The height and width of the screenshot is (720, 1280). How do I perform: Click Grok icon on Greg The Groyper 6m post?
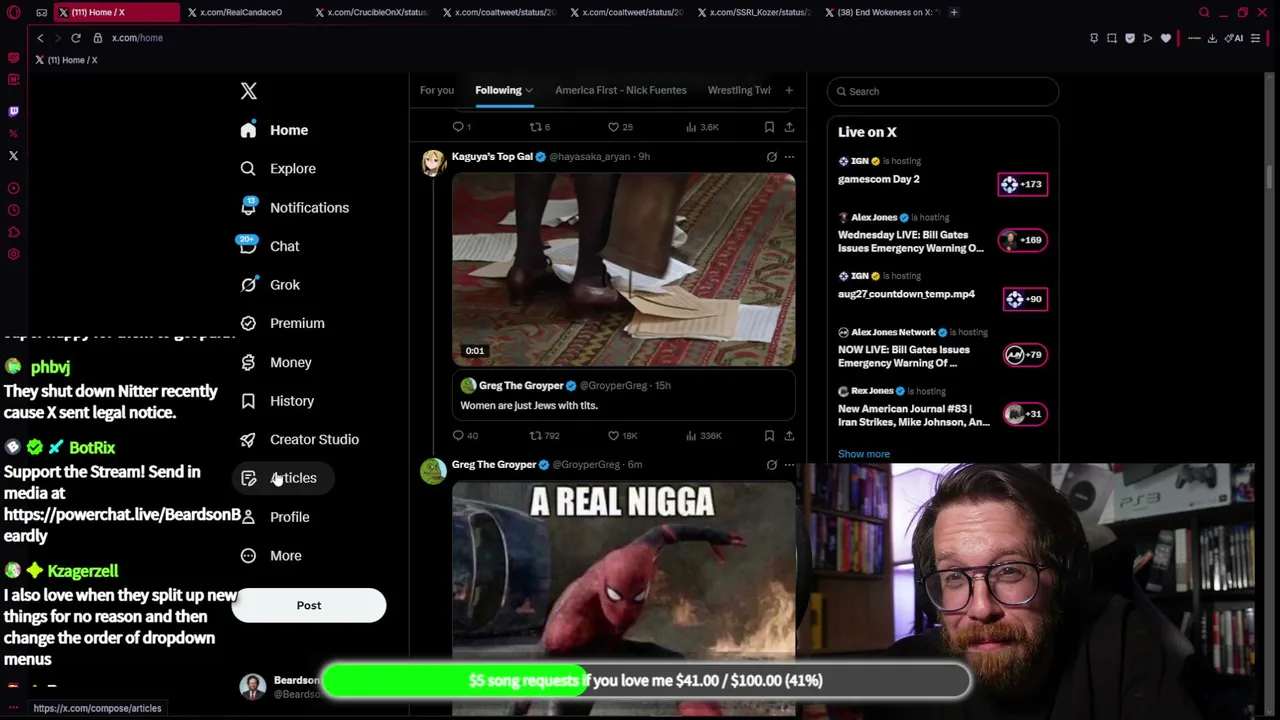(771, 465)
